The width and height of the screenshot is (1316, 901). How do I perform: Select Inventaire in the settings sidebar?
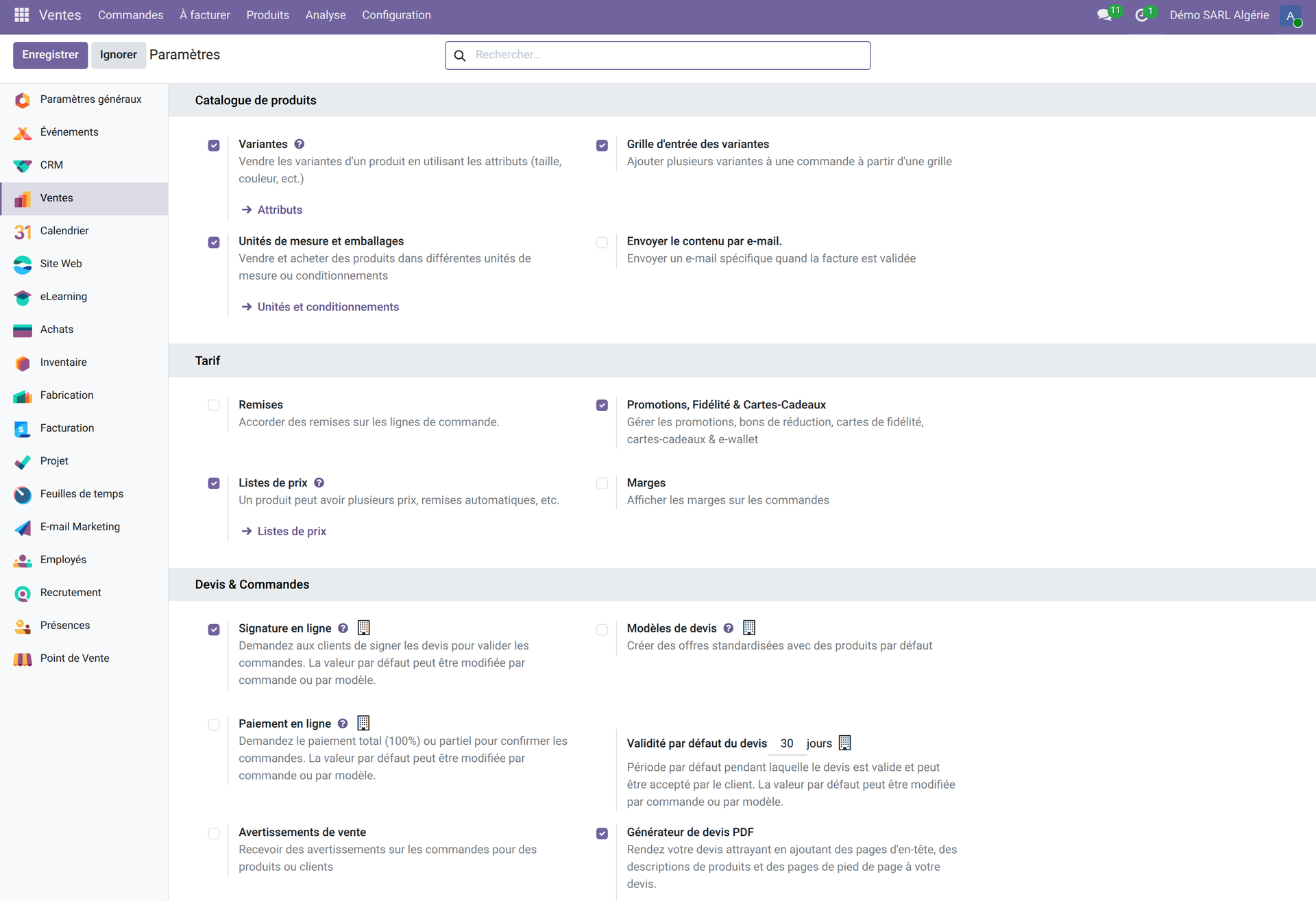click(84, 362)
